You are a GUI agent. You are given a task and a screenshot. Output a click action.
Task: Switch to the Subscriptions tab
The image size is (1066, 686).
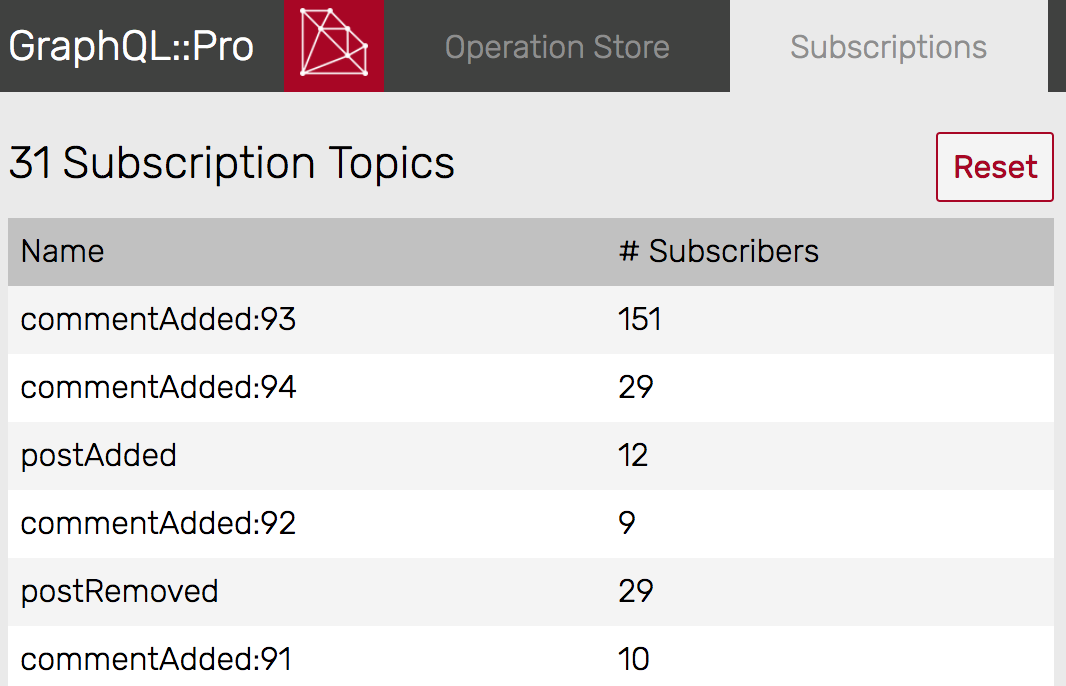[x=888, y=46]
